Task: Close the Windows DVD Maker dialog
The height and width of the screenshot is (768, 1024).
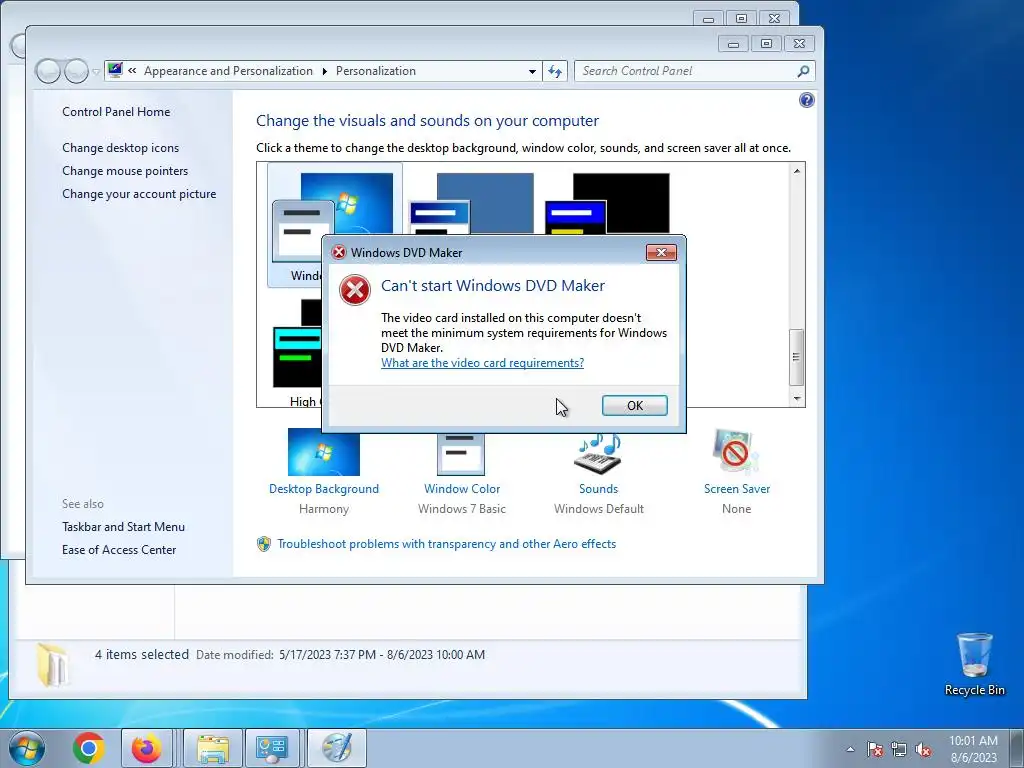Action: click(x=661, y=253)
